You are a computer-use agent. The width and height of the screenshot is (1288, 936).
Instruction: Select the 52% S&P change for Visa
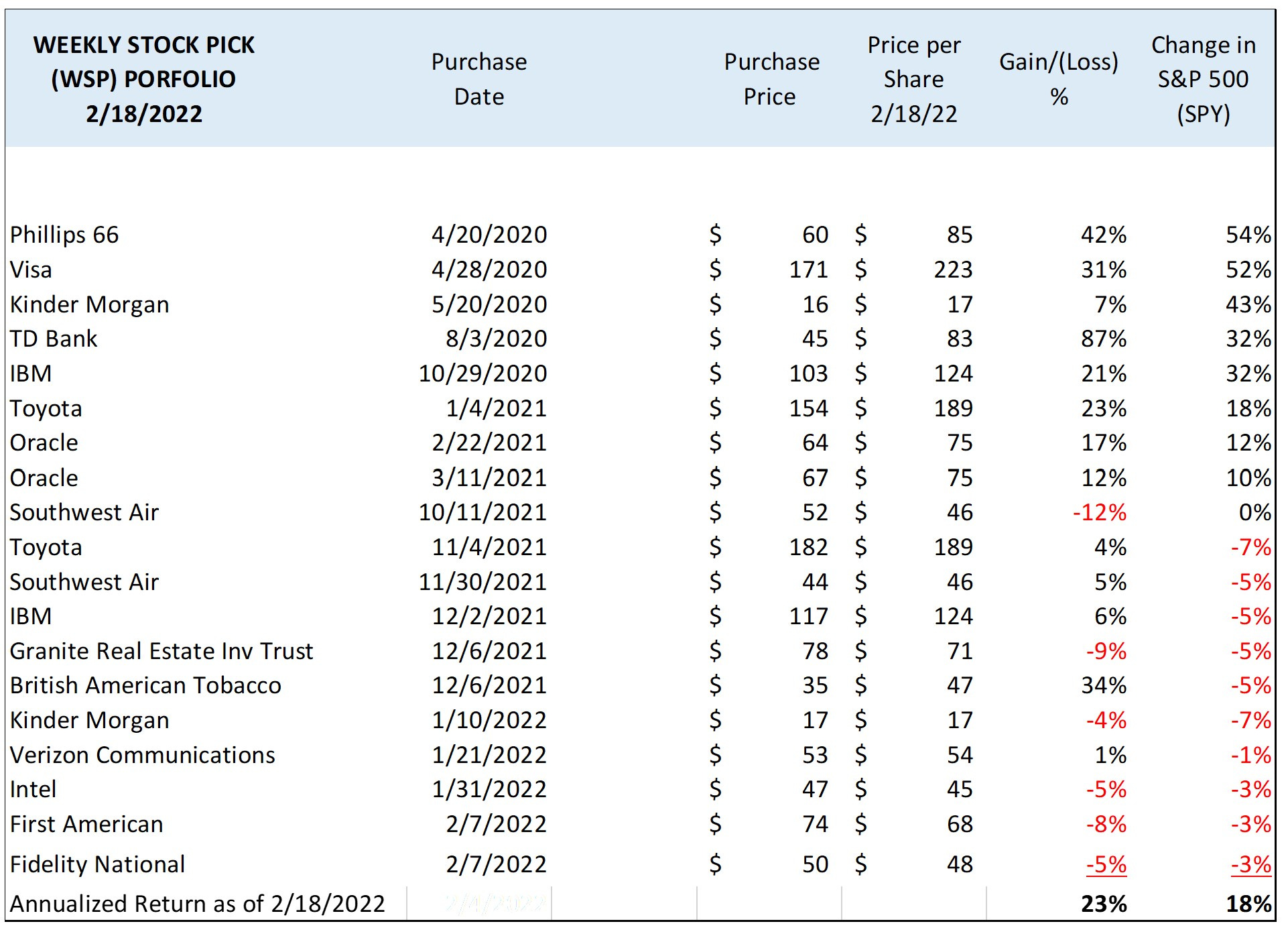[x=1248, y=270]
